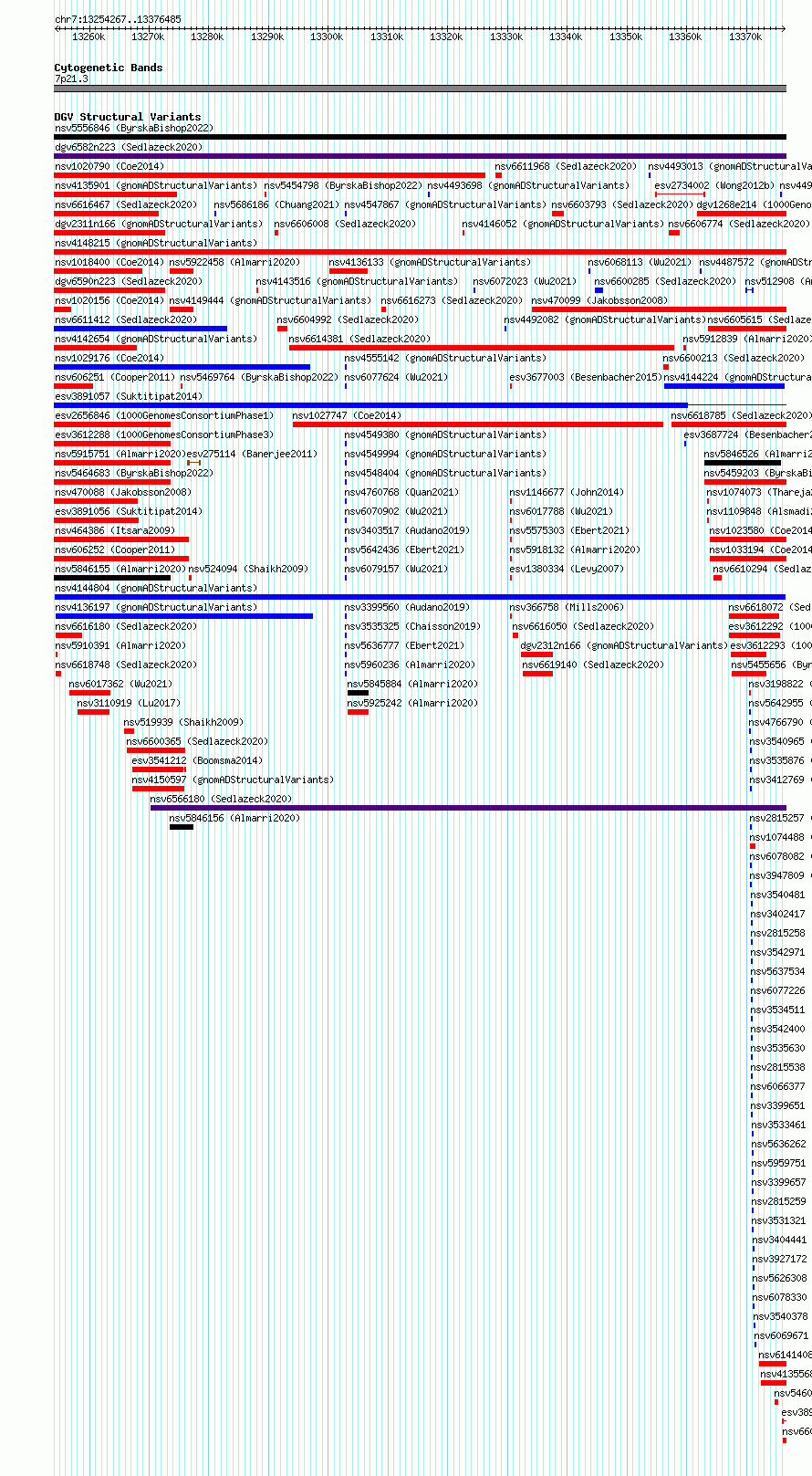This screenshot has width=812, height=1476.
Task: Open nsv6078082 variant label
Action: pyautogui.click(x=777, y=856)
